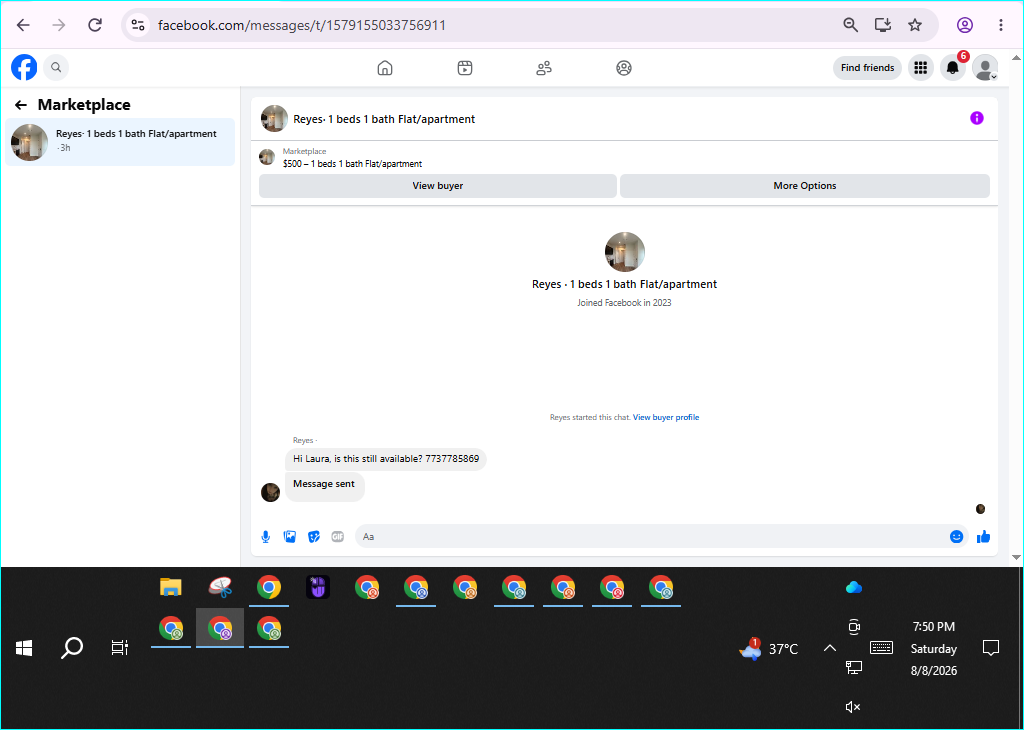View site information icon in address bar
Image resolution: width=1024 pixels, height=730 pixels.
(138, 25)
